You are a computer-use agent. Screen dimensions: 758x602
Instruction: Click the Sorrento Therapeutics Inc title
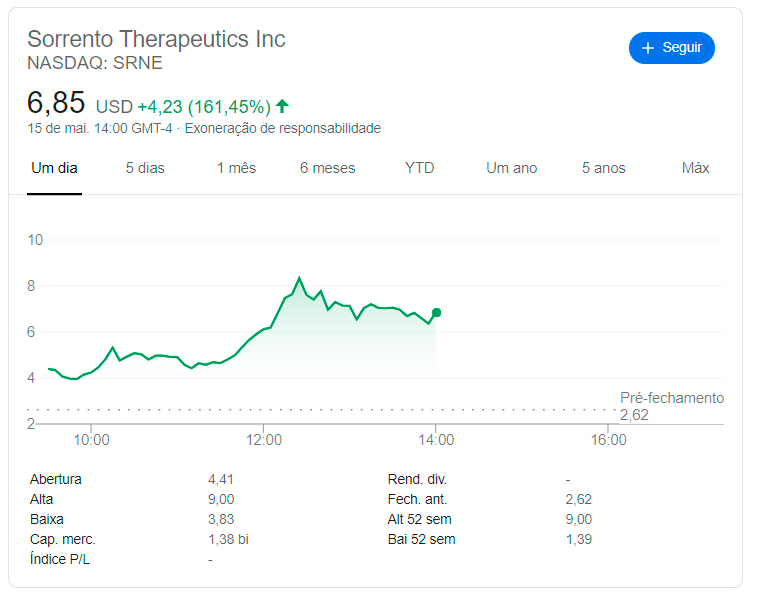point(156,39)
